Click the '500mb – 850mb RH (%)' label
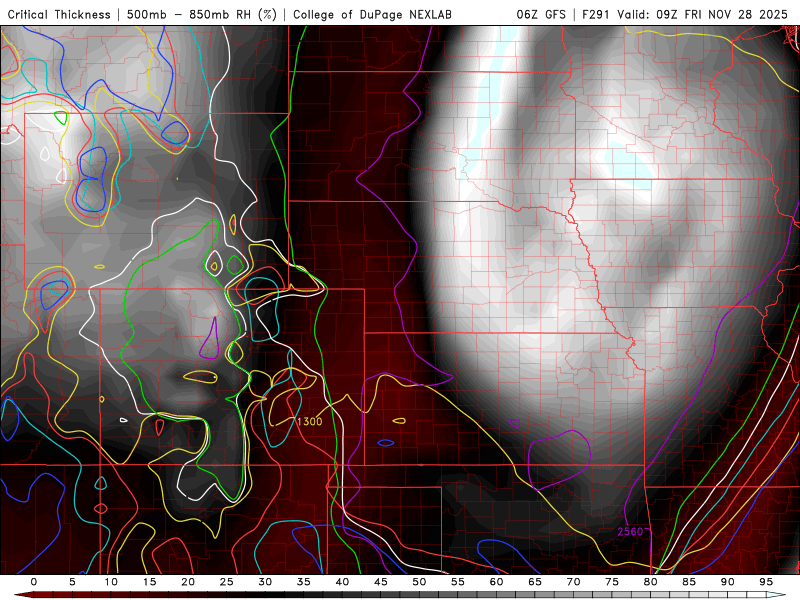Viewport: 800px width, 600px height. tap(202, 15)
